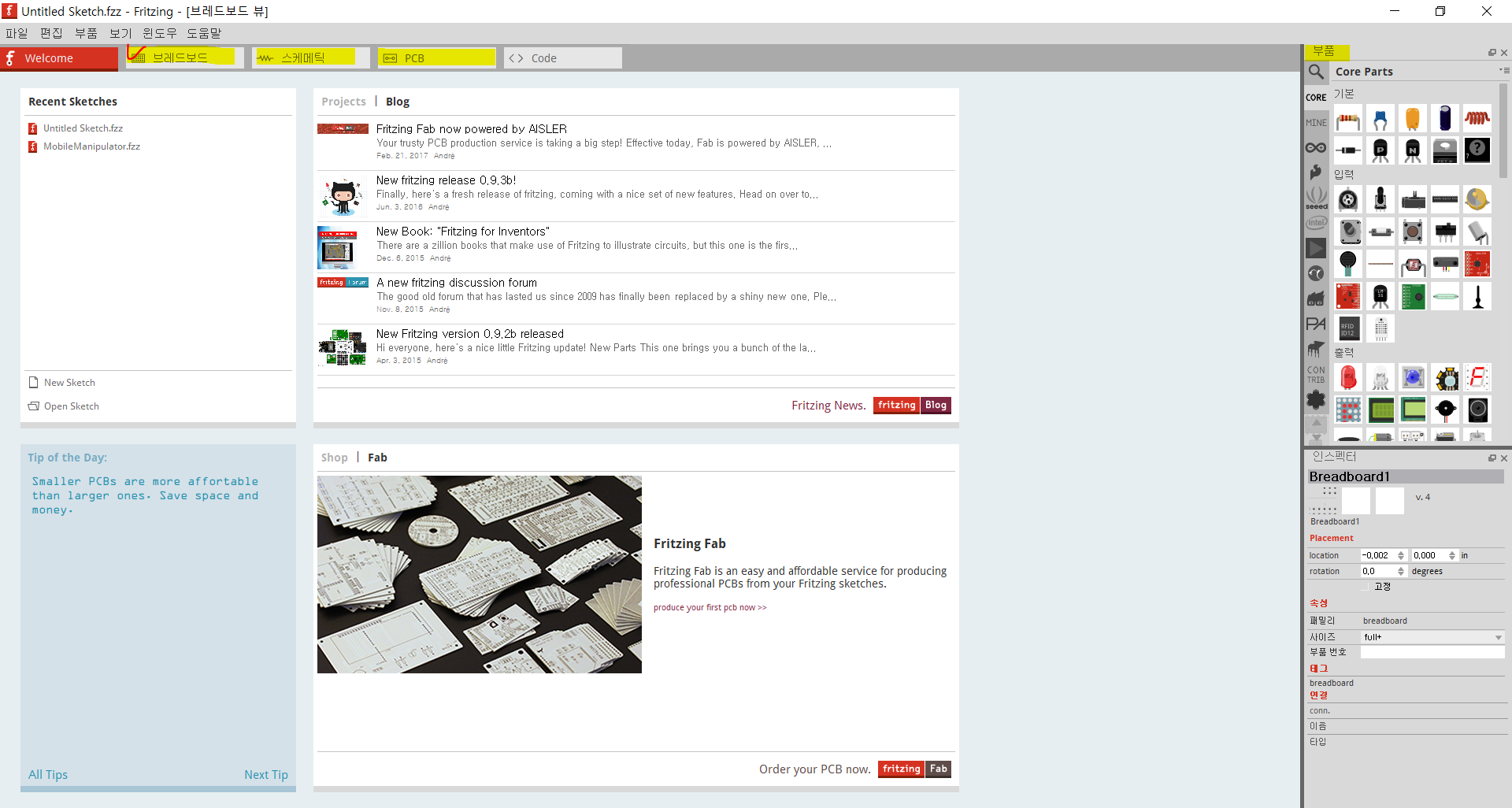Choose the NPN transistor part

coord(1413,150)
